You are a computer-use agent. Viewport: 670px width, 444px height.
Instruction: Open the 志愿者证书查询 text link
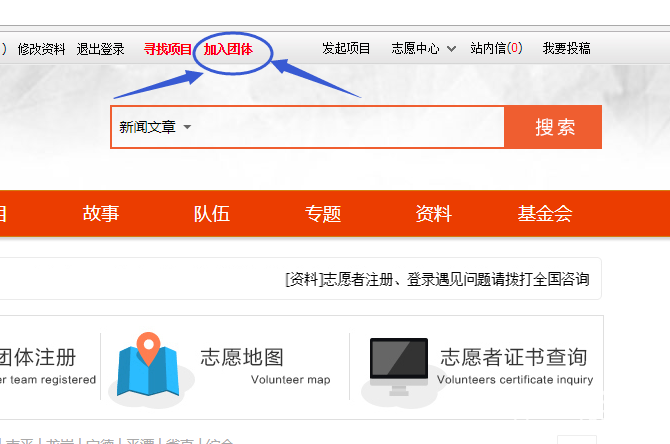(514, 357)
